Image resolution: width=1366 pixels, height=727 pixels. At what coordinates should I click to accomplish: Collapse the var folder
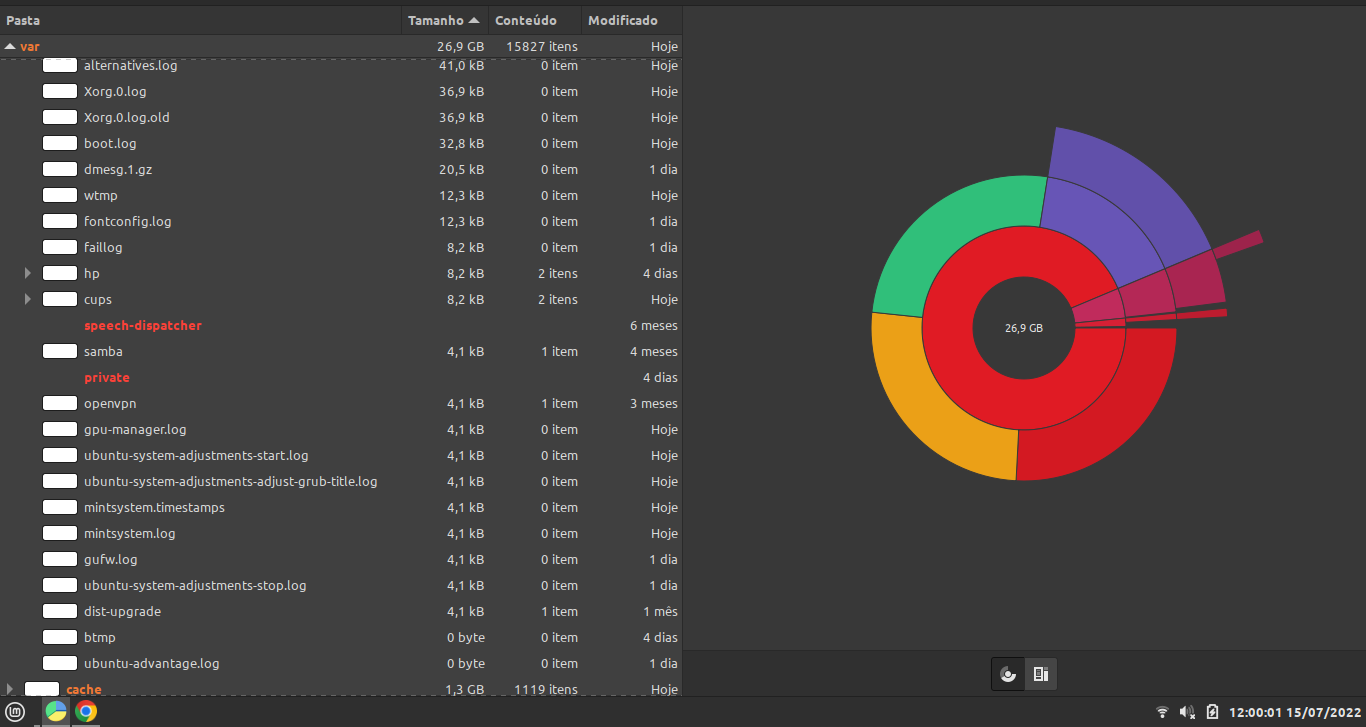9,46
